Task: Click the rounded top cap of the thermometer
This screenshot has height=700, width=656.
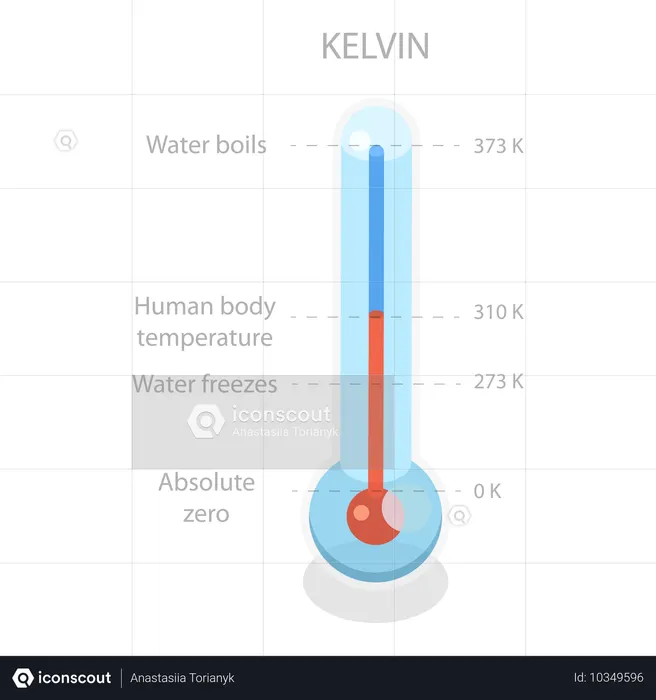Action: (x=376, y=133)
